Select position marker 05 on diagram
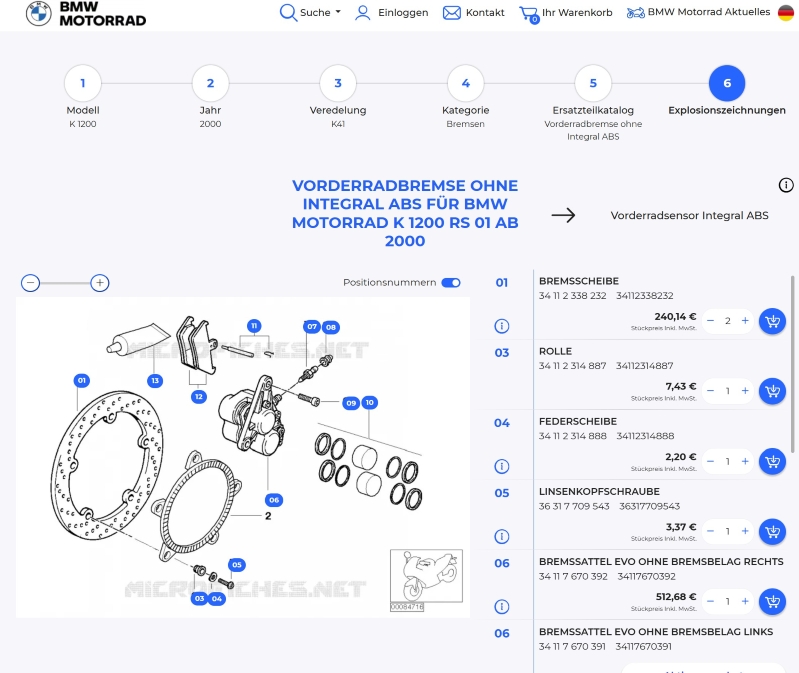 (237, 565)
